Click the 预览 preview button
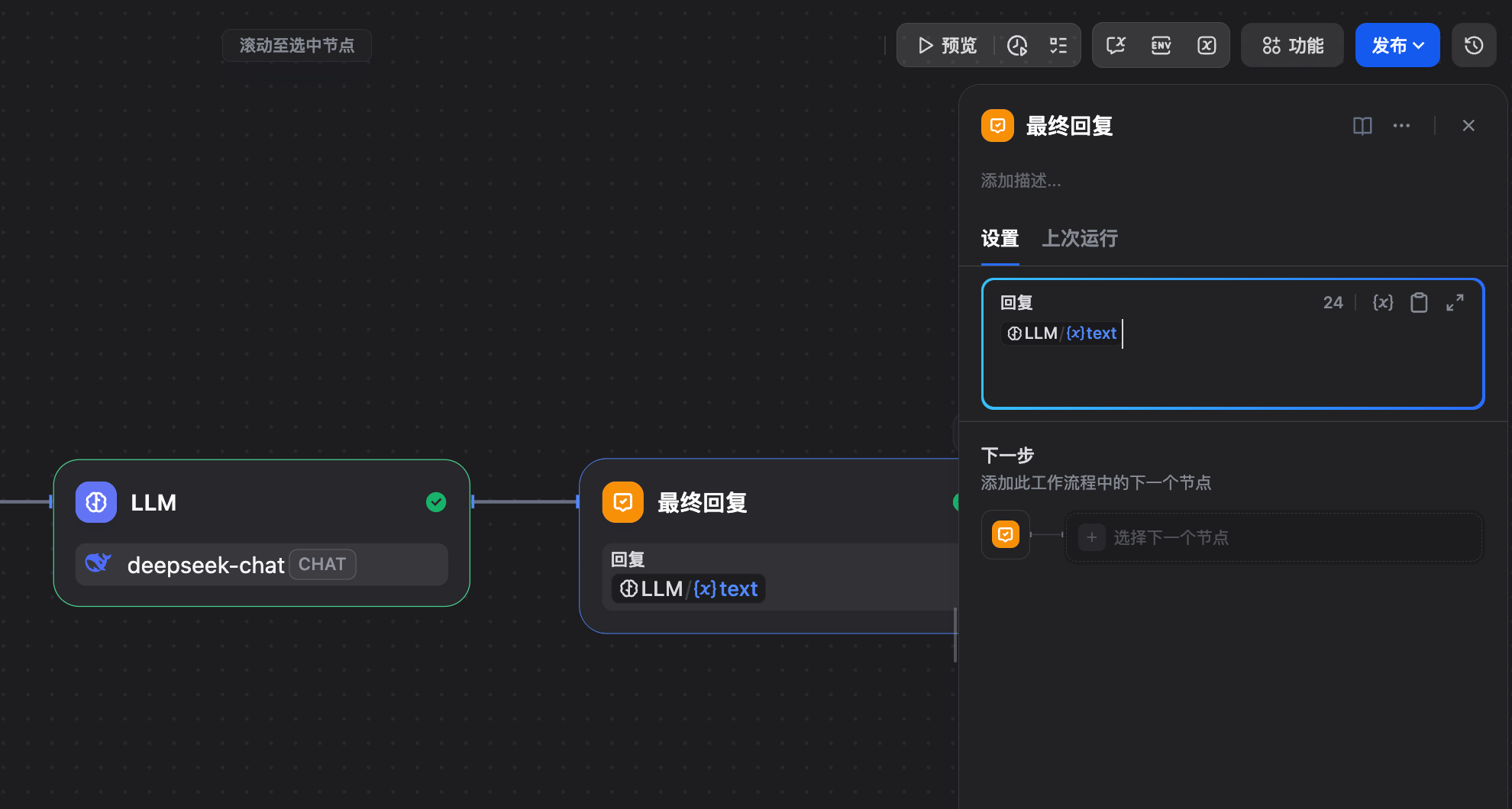The image size is (1512, 809). 947,46
